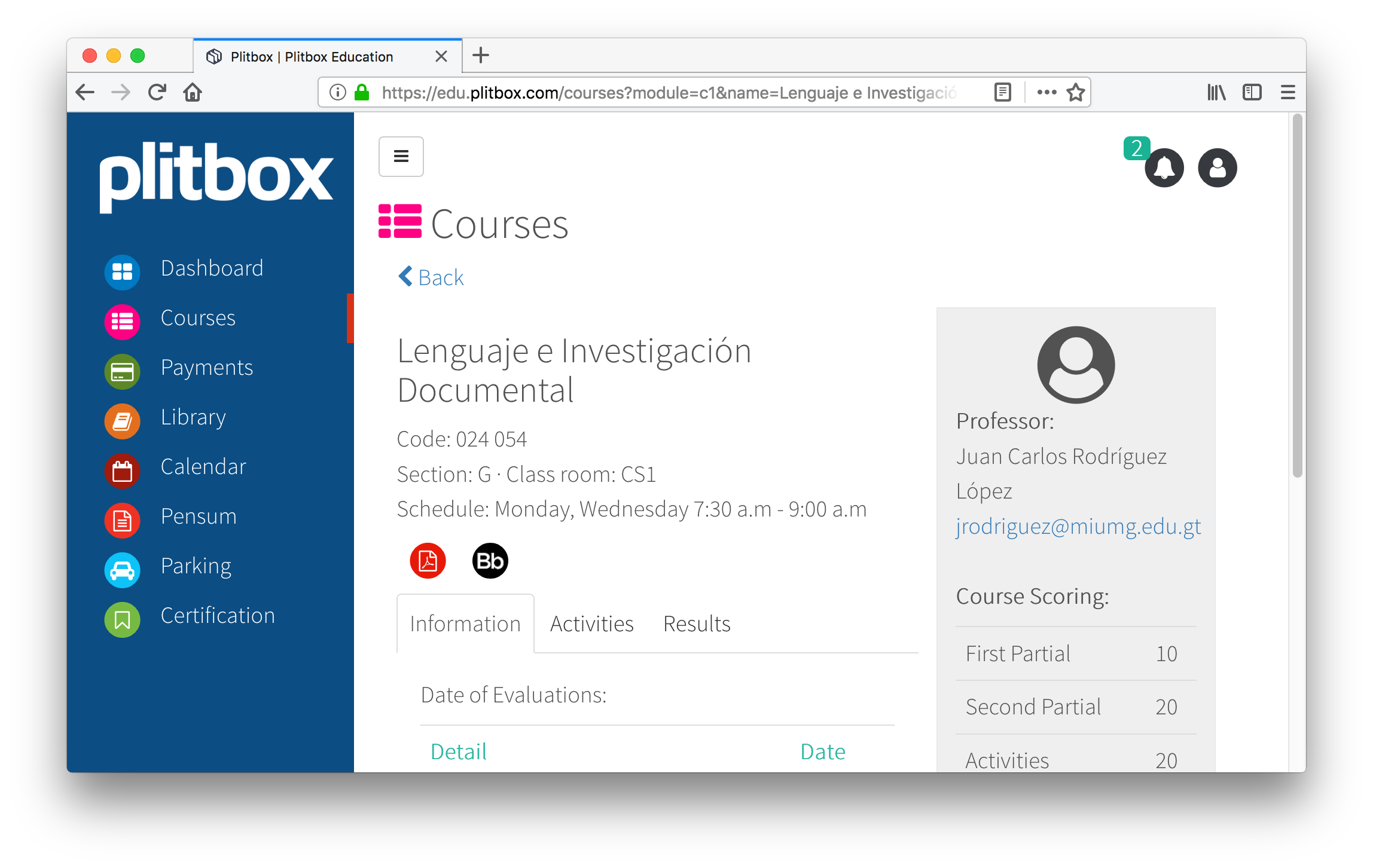Click the Dashboard sidebar icon
This screenshot has width=1373, height=868.
tap(122, 272)
